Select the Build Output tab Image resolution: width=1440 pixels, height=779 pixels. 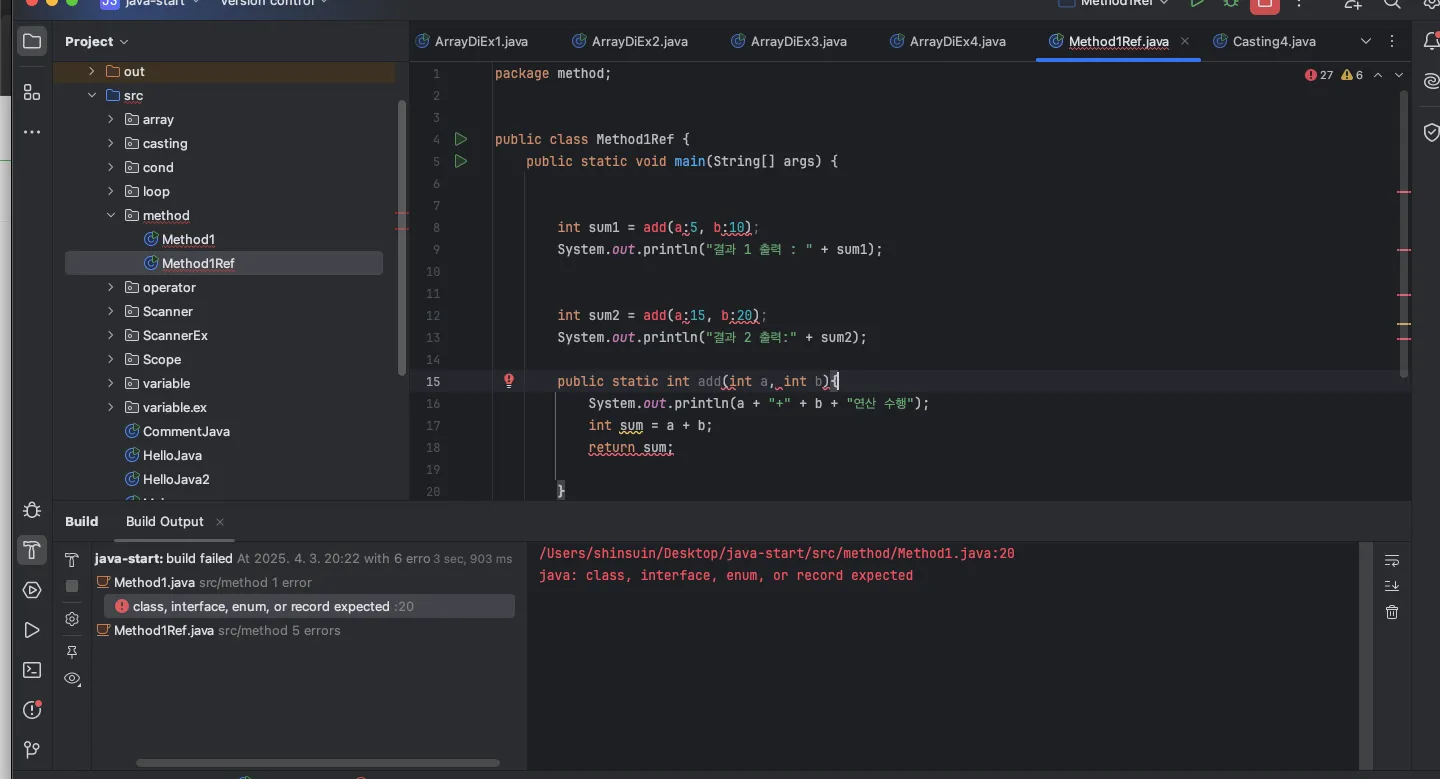(x=165, y=522)
